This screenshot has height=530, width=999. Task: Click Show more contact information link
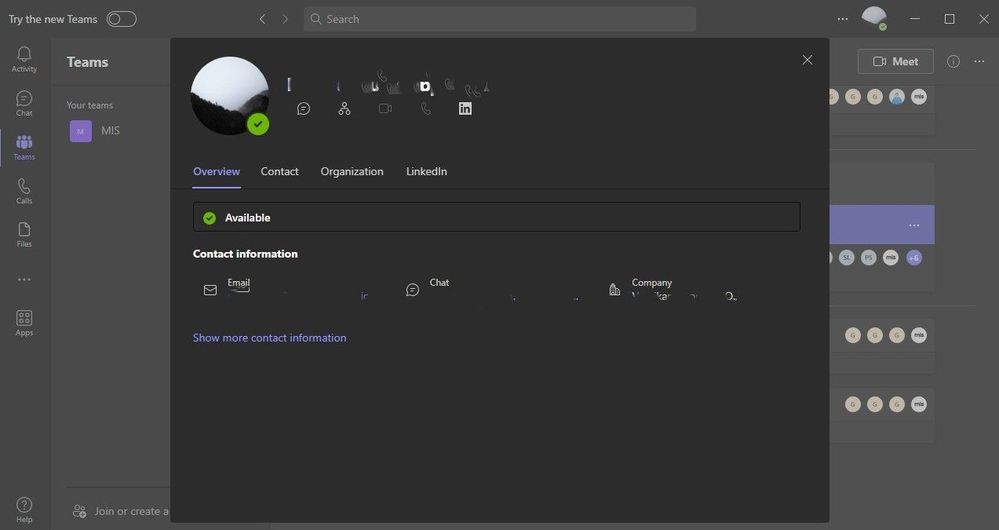[270, 338]
